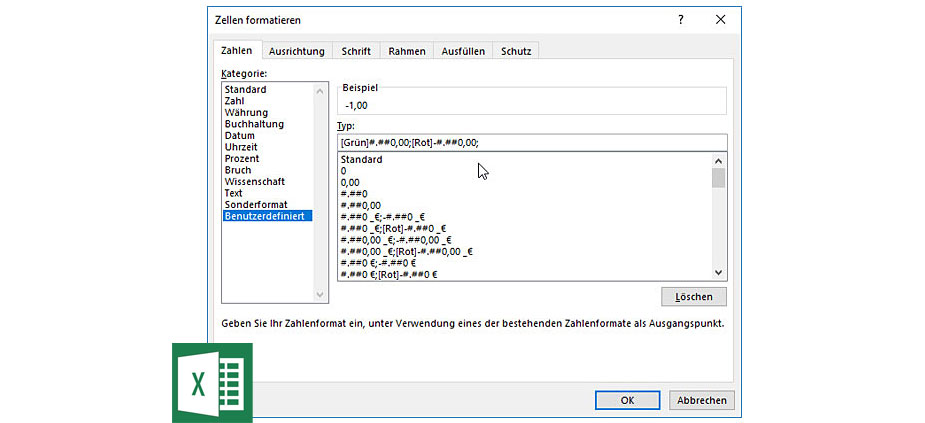Click the help question mark icon
The width and height of the screenshot is (925, 423).
click(681, 19)
